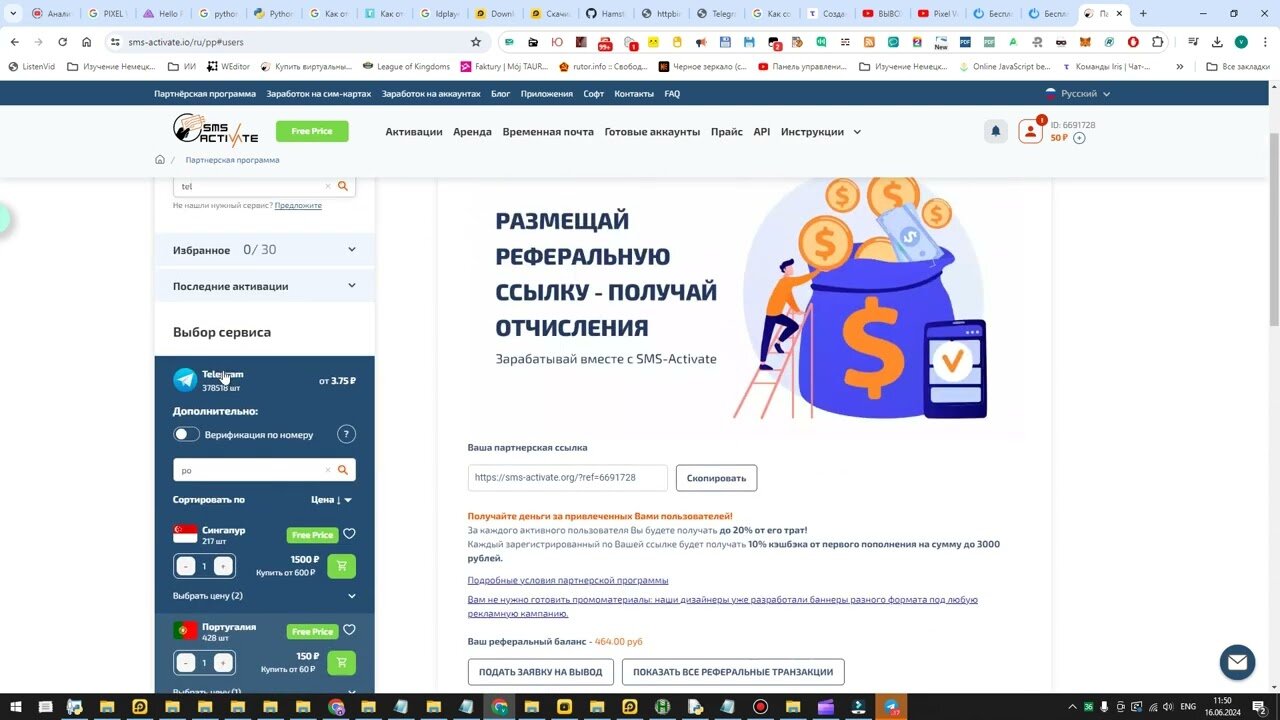The height and width of the screenshot is (720, 1280).
Task: Expand the Избранное section
Action: click(264, 250)
